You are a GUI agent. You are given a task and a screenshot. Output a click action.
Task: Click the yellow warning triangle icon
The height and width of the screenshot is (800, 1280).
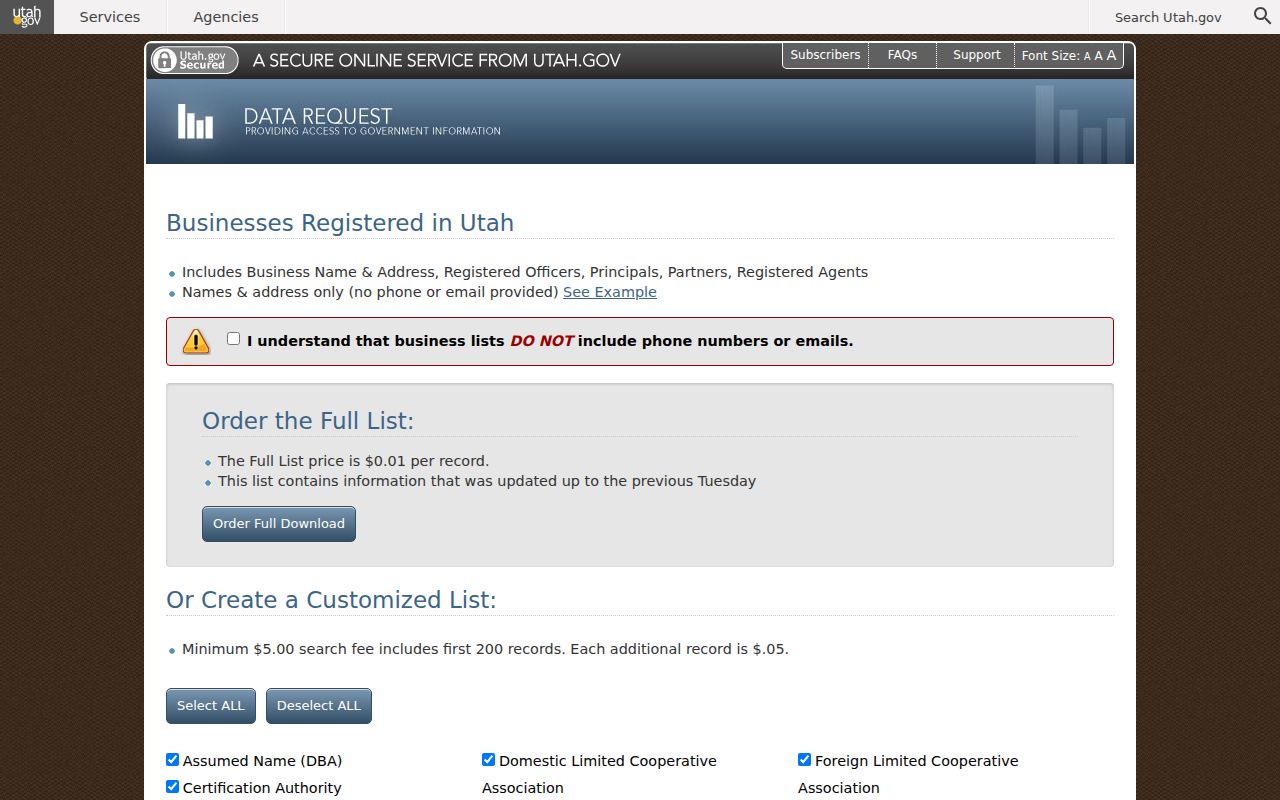point(196,341)
